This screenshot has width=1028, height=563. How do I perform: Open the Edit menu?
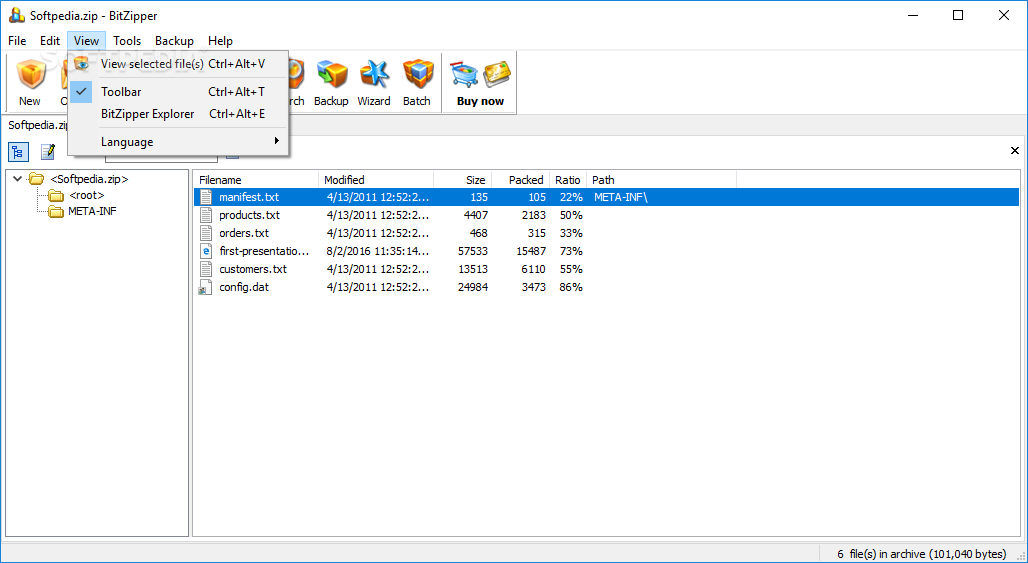coord(50,41)
